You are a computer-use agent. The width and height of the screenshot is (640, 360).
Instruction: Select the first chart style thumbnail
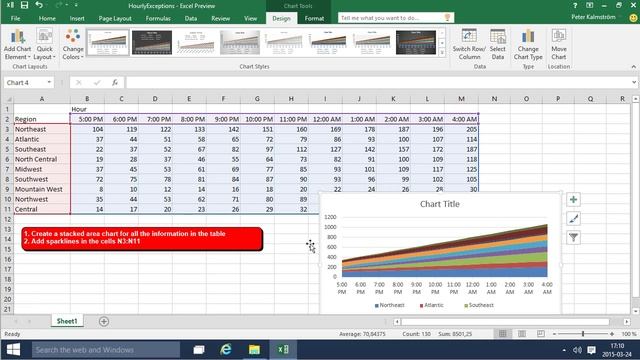108,42
